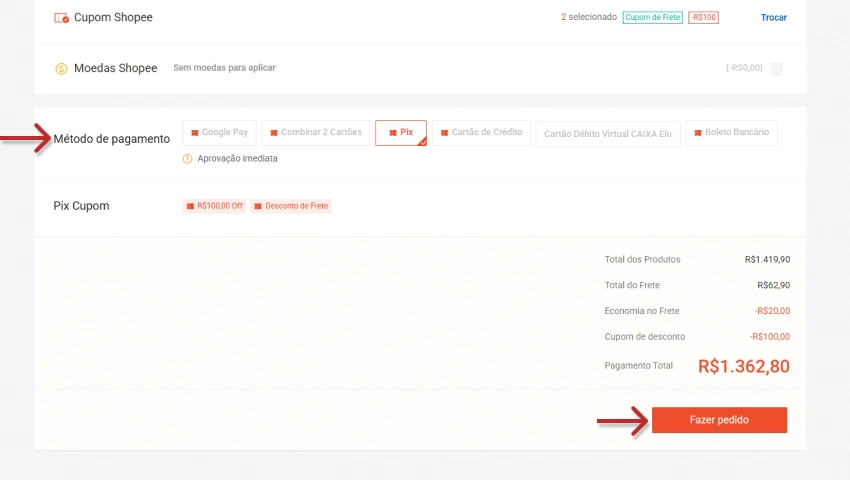
Task: Click the R$1.419,90 products total
Action: click(x=768, y=259)
